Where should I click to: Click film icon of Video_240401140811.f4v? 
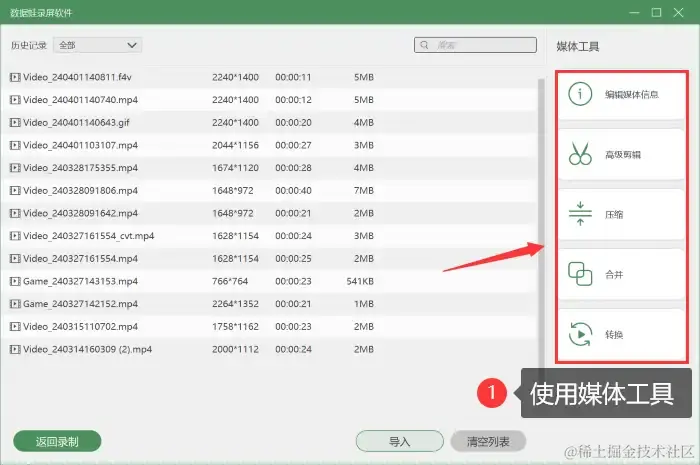15,77
